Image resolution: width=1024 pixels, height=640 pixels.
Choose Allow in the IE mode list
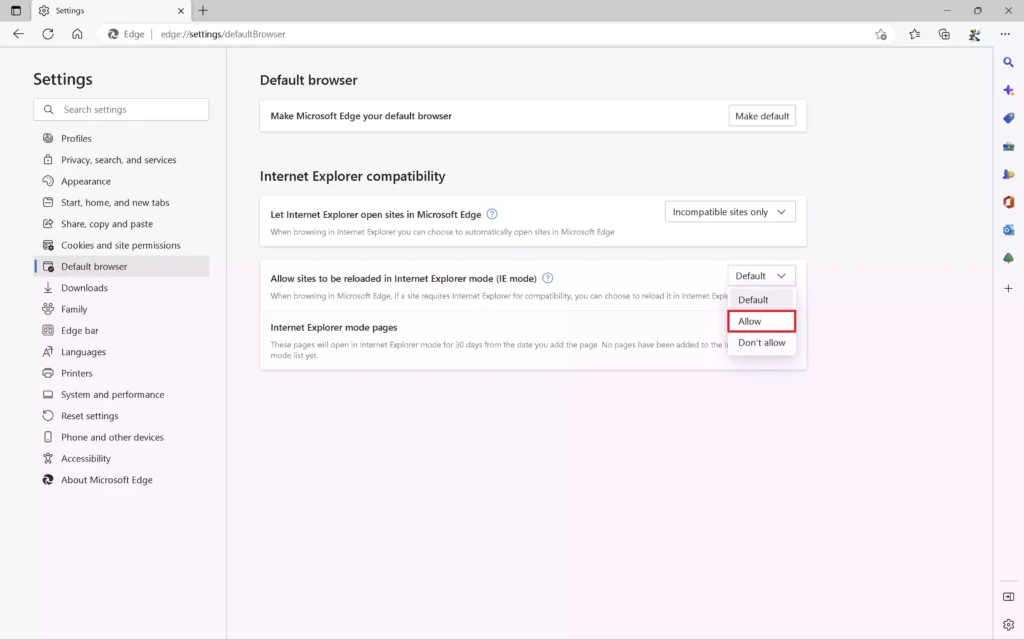coord(761,321)
